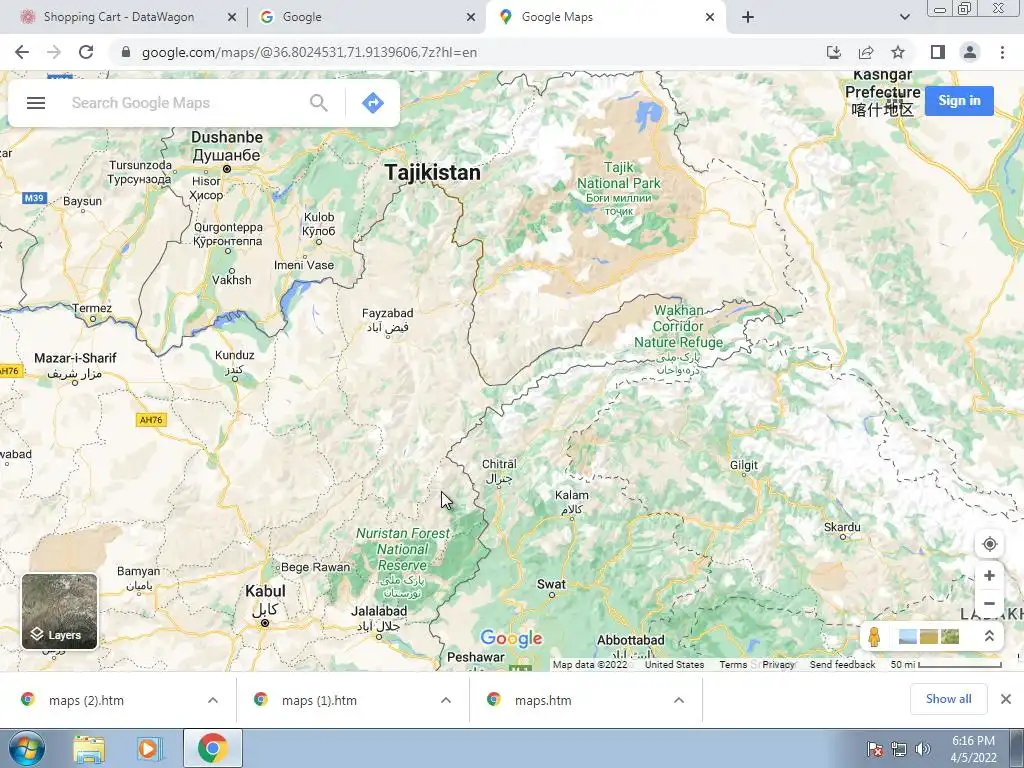Click the site lock padlock icon
This screenshot has height=768, width=1024.
[126, 52]
